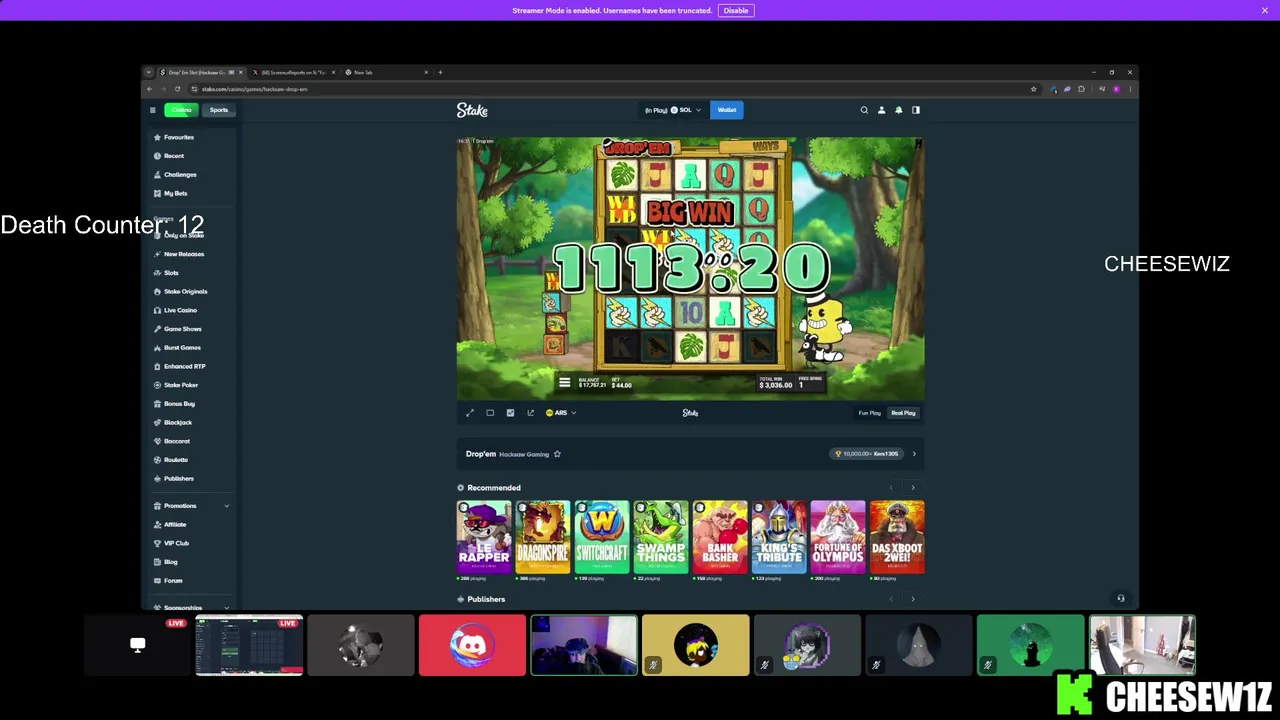Show previous Recommended games arrow
Image resolution: width=1280 pixels, height=720 pixels.
coord(891,488)
